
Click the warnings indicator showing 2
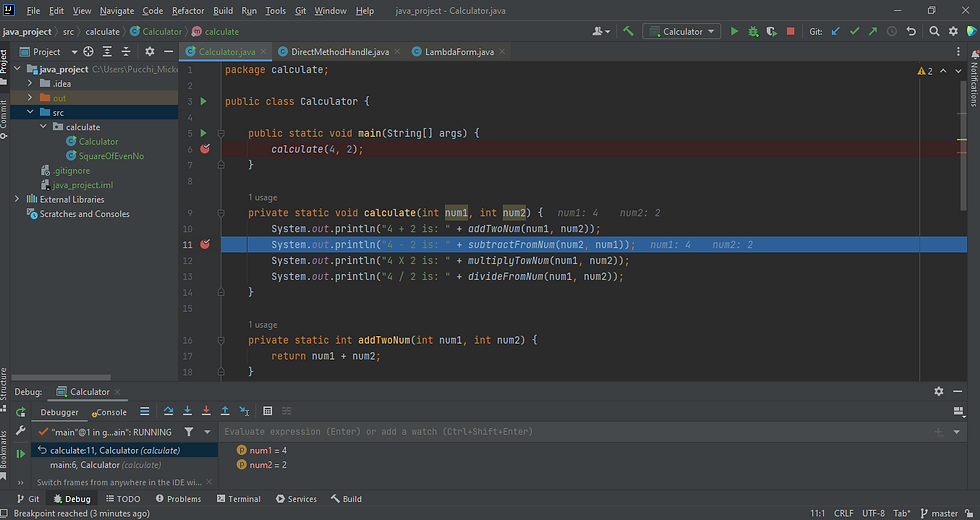click(x=925, y=71)
